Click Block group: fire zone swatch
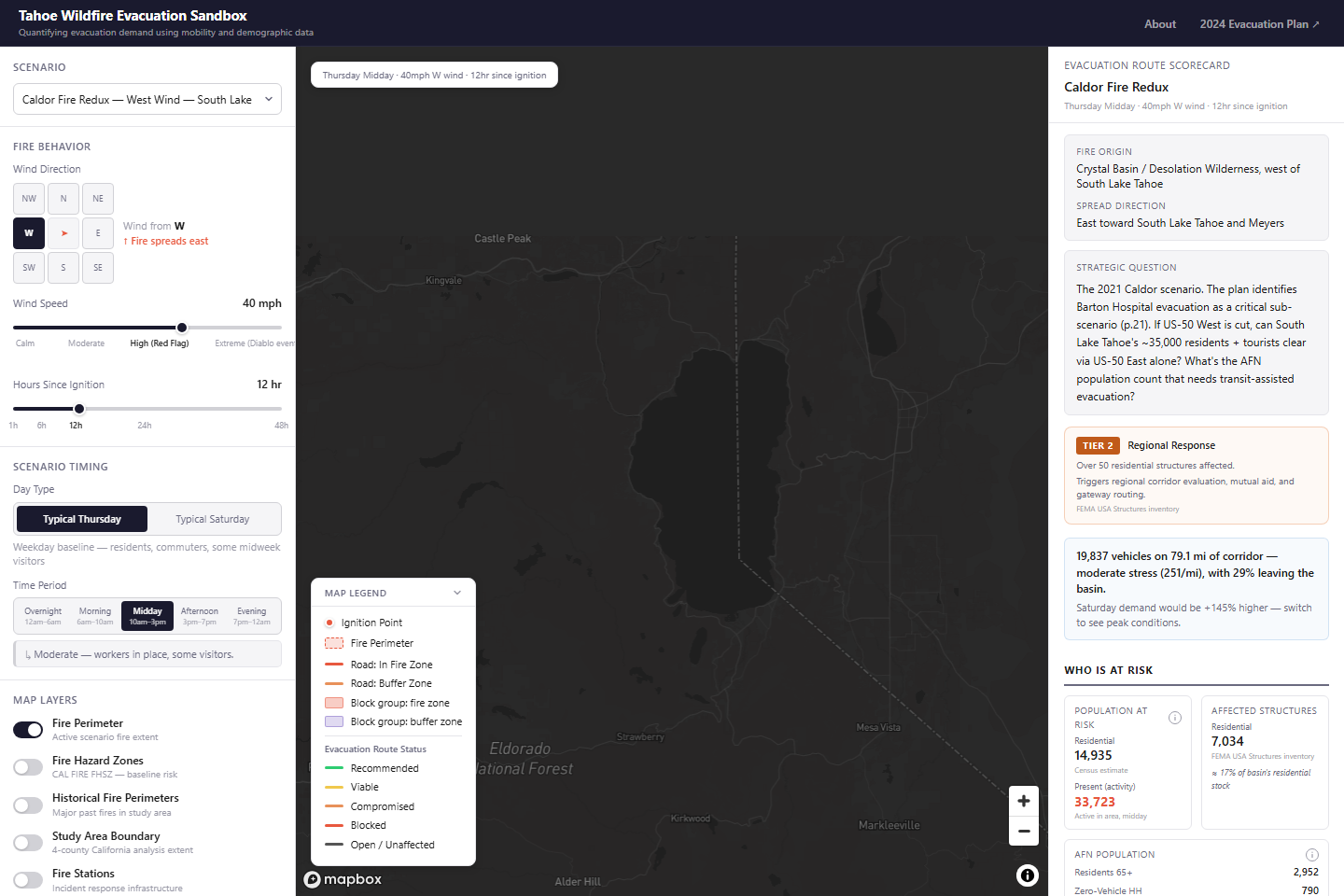1344x896 pixels. pyautogui.click(x=334, y=703)
